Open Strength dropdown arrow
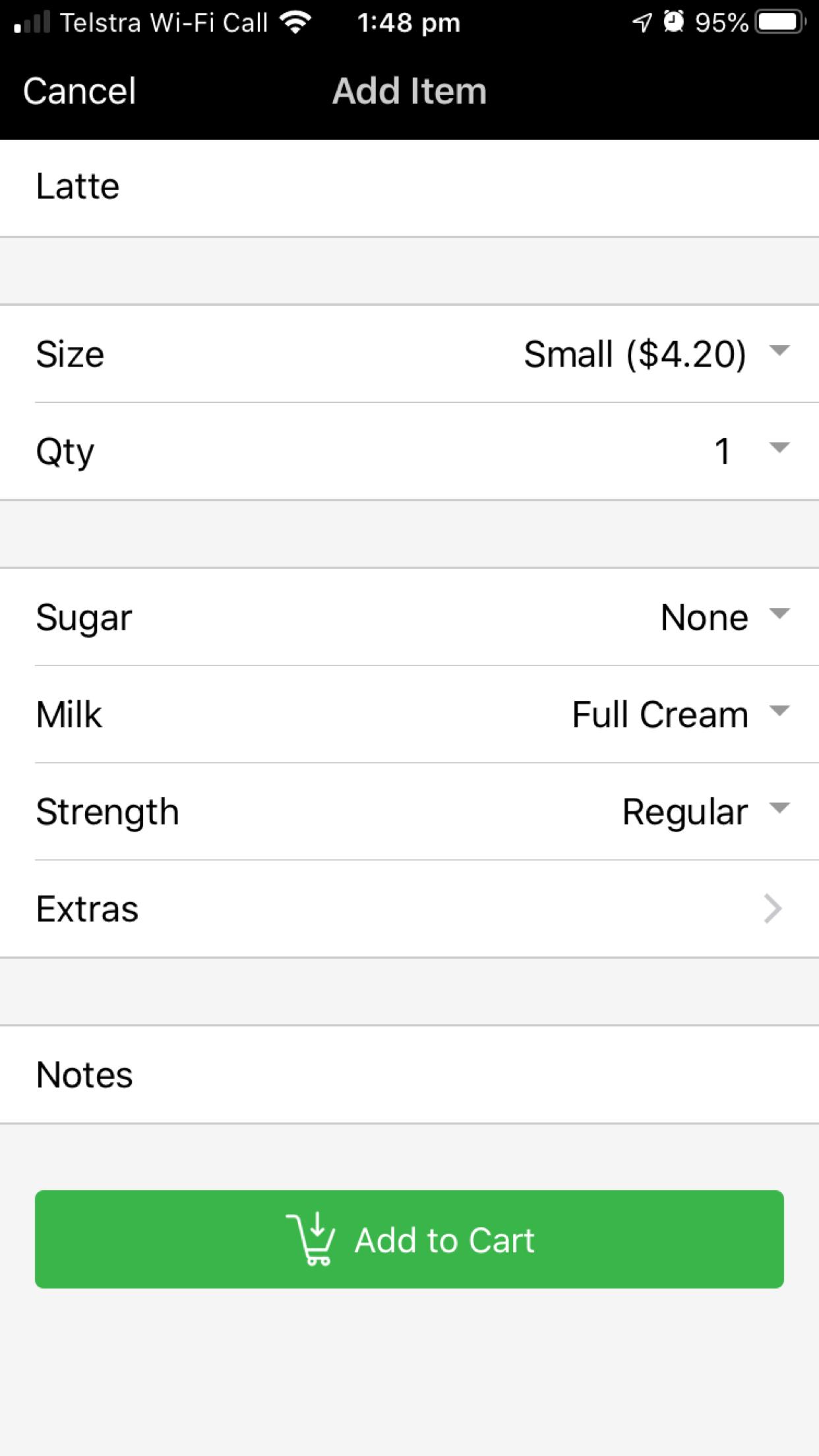The width and height of the screenshot is (819, 1456). click(779, 808)
